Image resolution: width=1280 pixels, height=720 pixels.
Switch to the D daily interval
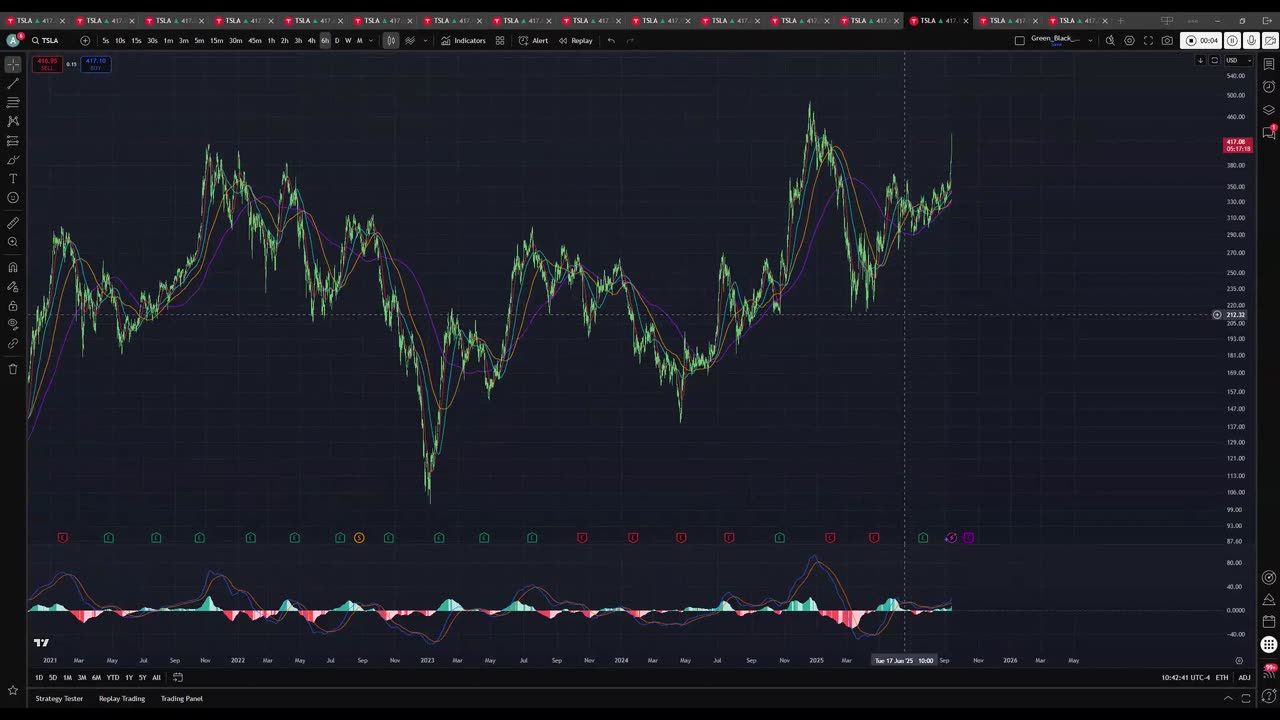tap(337, 40)
